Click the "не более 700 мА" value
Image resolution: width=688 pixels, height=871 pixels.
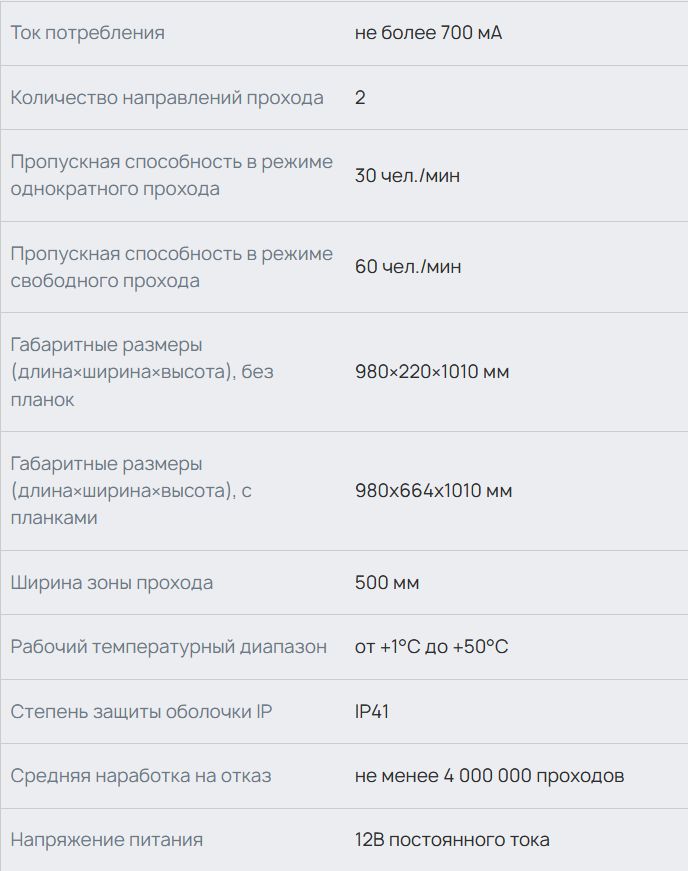[428, 33]
